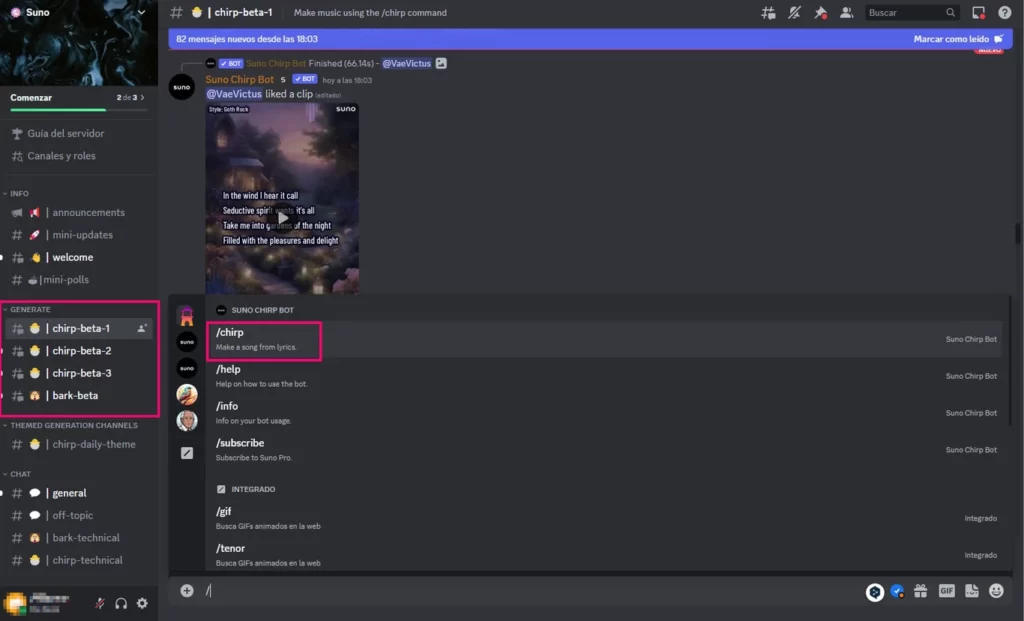Click round dark icon right of message input
This screenshot has height=621, width=1024.
pyautogui.click(x=875, y=592)
